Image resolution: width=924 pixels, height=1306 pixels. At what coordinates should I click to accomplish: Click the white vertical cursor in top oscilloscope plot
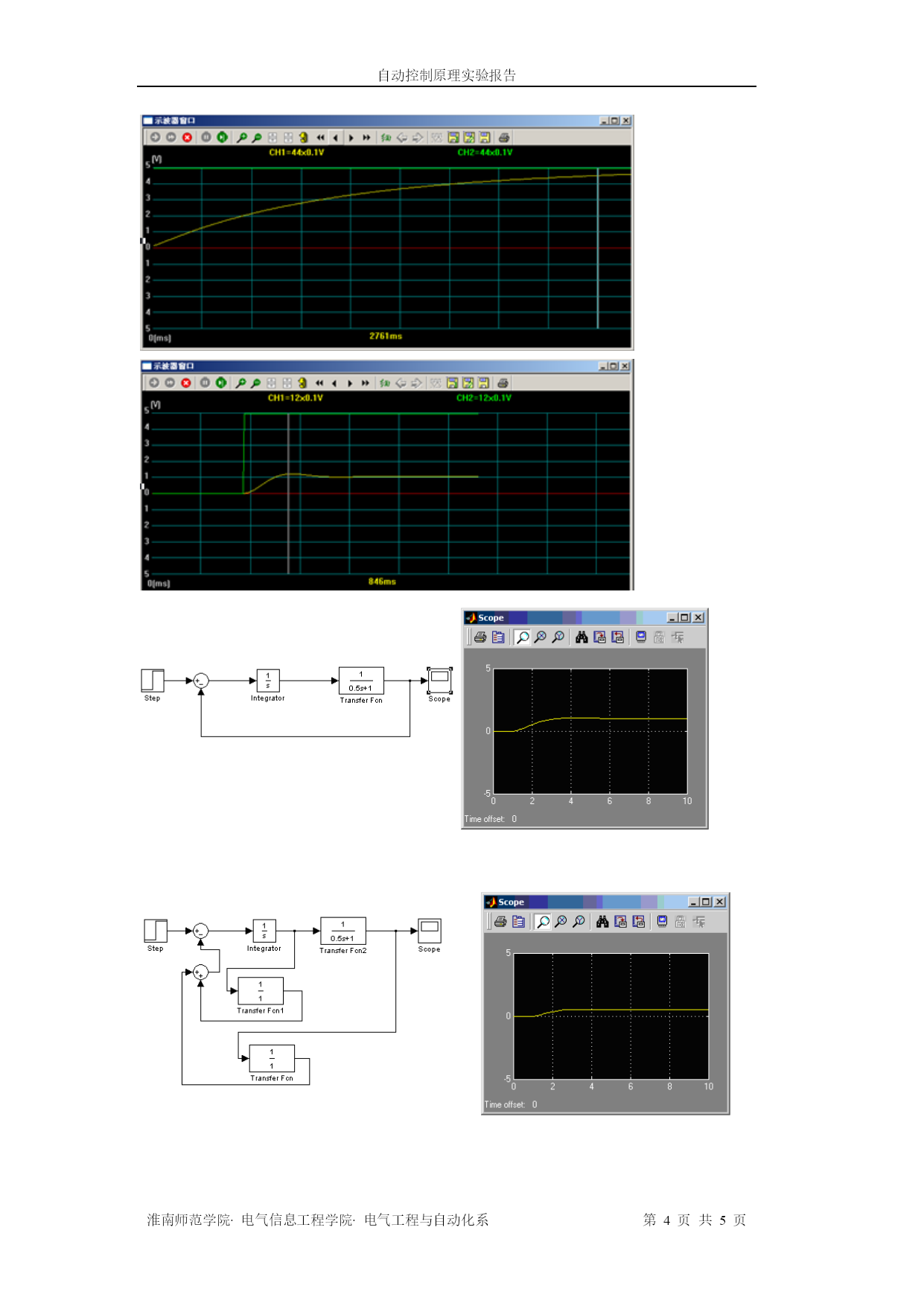click(x=598, y=248)
